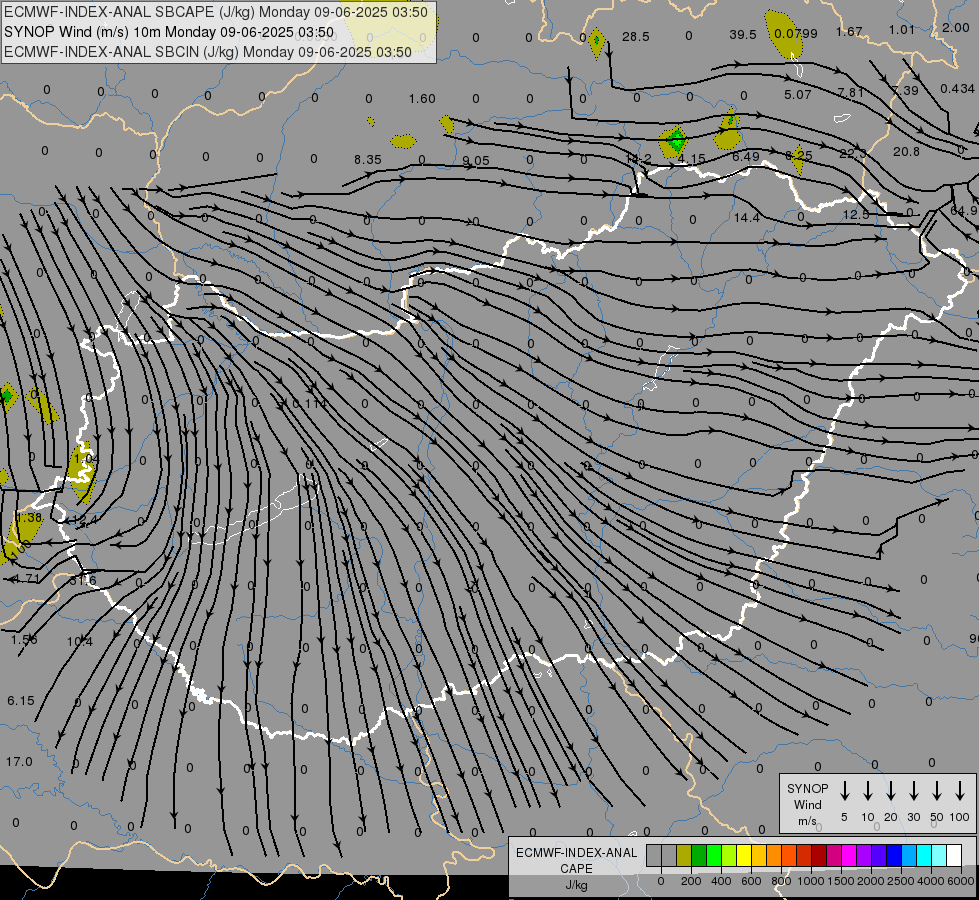Click the 39.5 CAPE value
The image size is (979, 900).
coord(743,35)
